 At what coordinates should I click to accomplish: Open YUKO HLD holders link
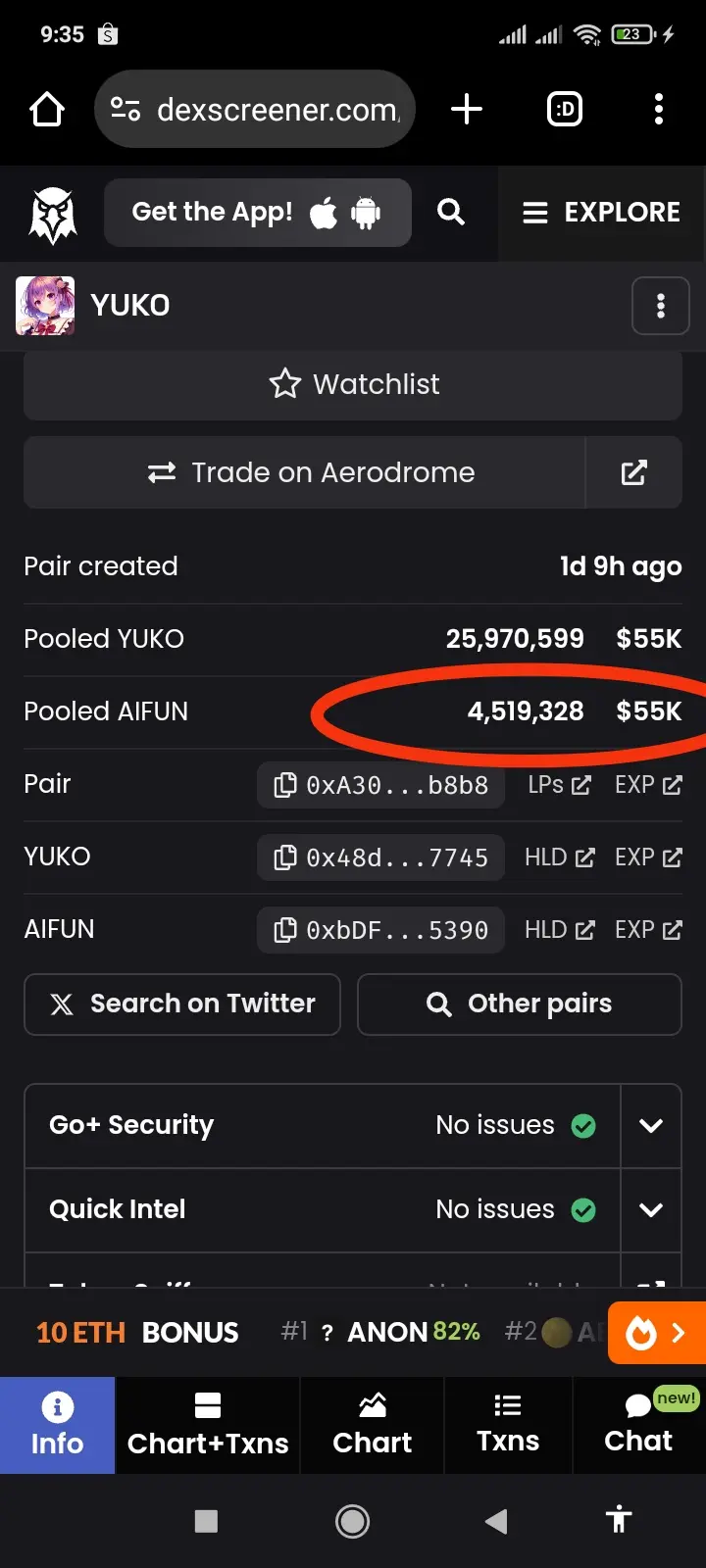(x=560, y=857)
